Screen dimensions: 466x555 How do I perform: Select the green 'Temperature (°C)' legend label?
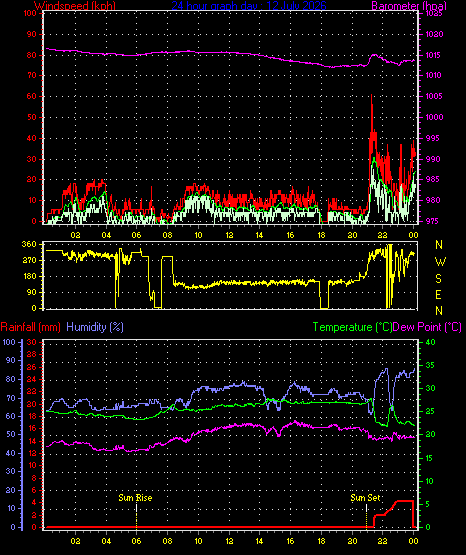click(x=352, y=327)
